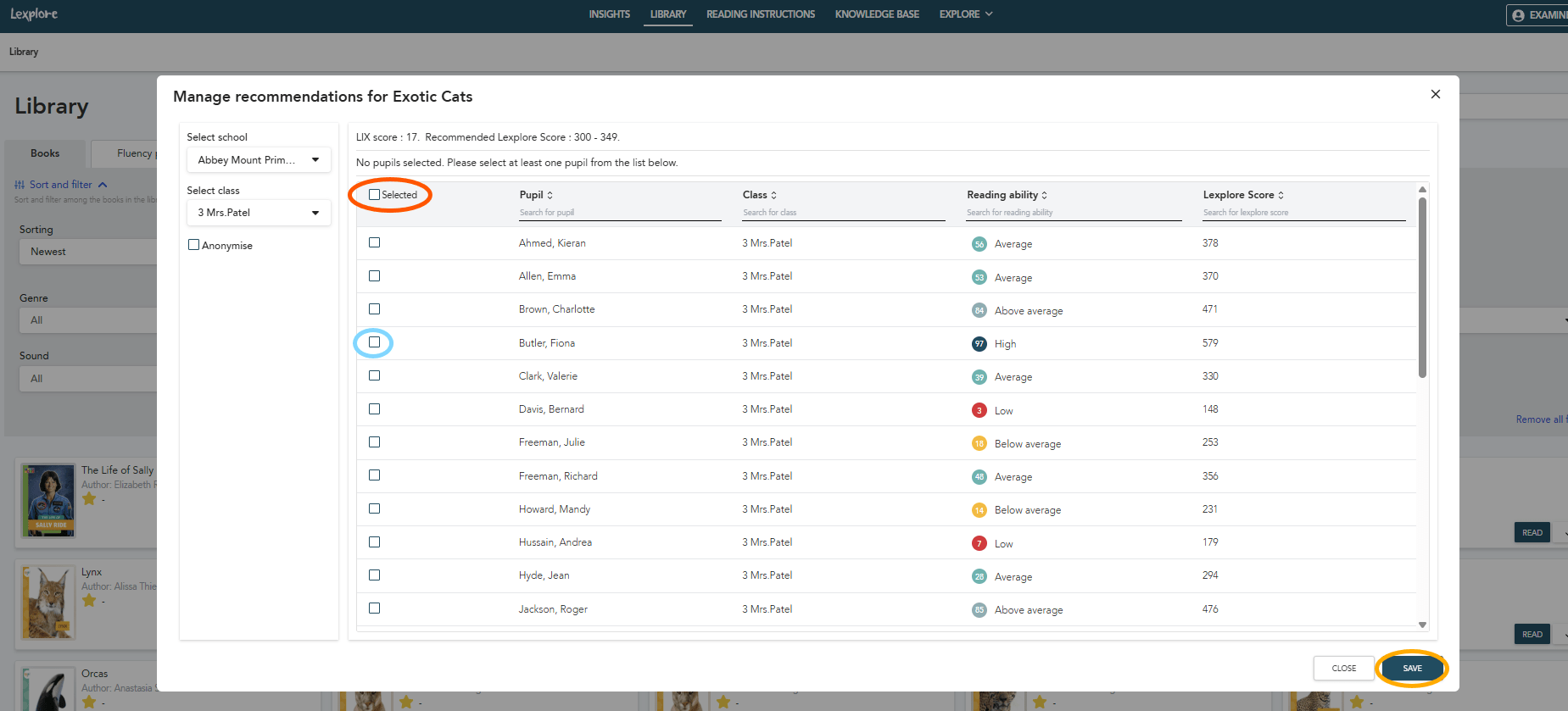Click Bernard Davis's Low reading score badge
The height and width of the screenshot is (711, 1568).
(979, 410)
